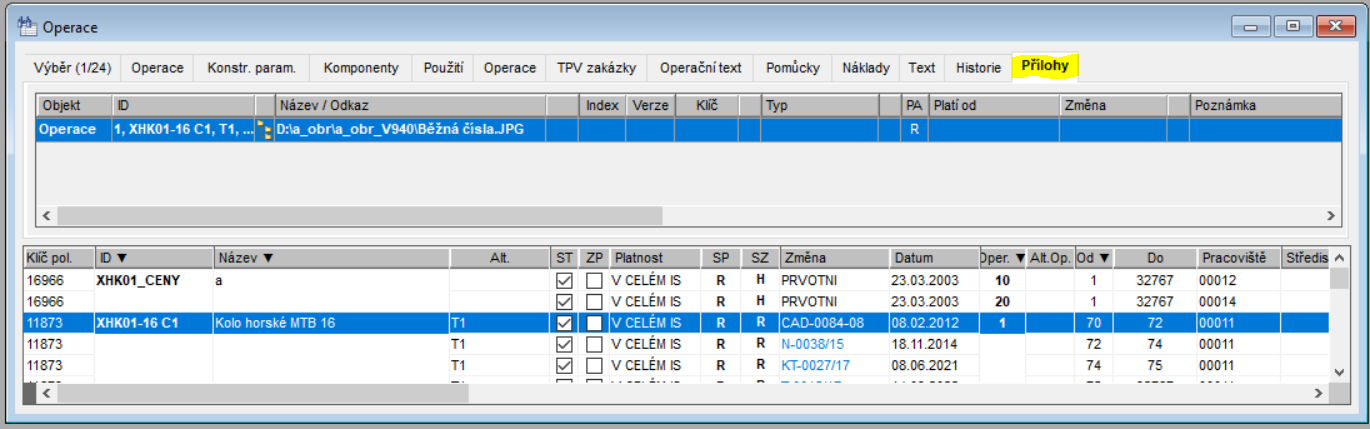Screen dimensions: 1370x429
Task: Click right scroll arrow of the attachments list
Action: coord(1330,216)
